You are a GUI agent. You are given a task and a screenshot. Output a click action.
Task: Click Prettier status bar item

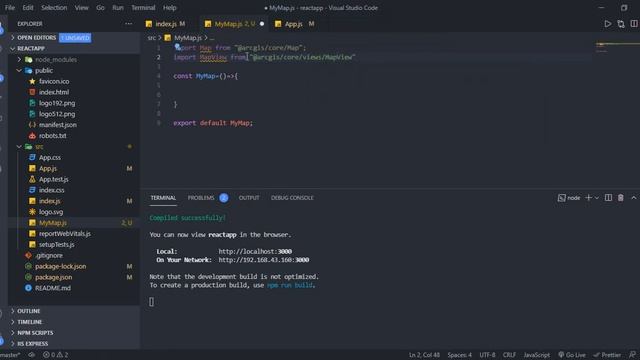pos(607,355)
